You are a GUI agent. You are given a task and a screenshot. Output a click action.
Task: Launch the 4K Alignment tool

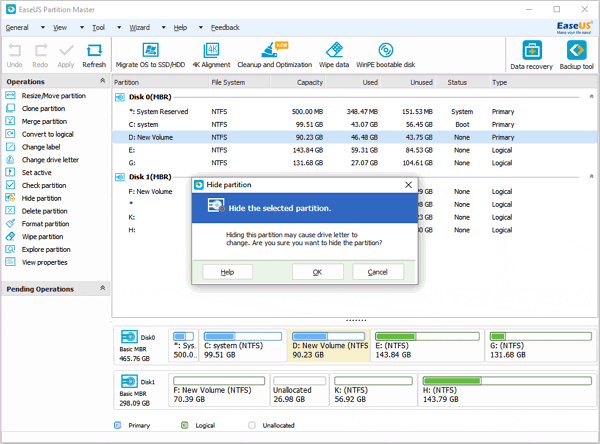[211, 55]
